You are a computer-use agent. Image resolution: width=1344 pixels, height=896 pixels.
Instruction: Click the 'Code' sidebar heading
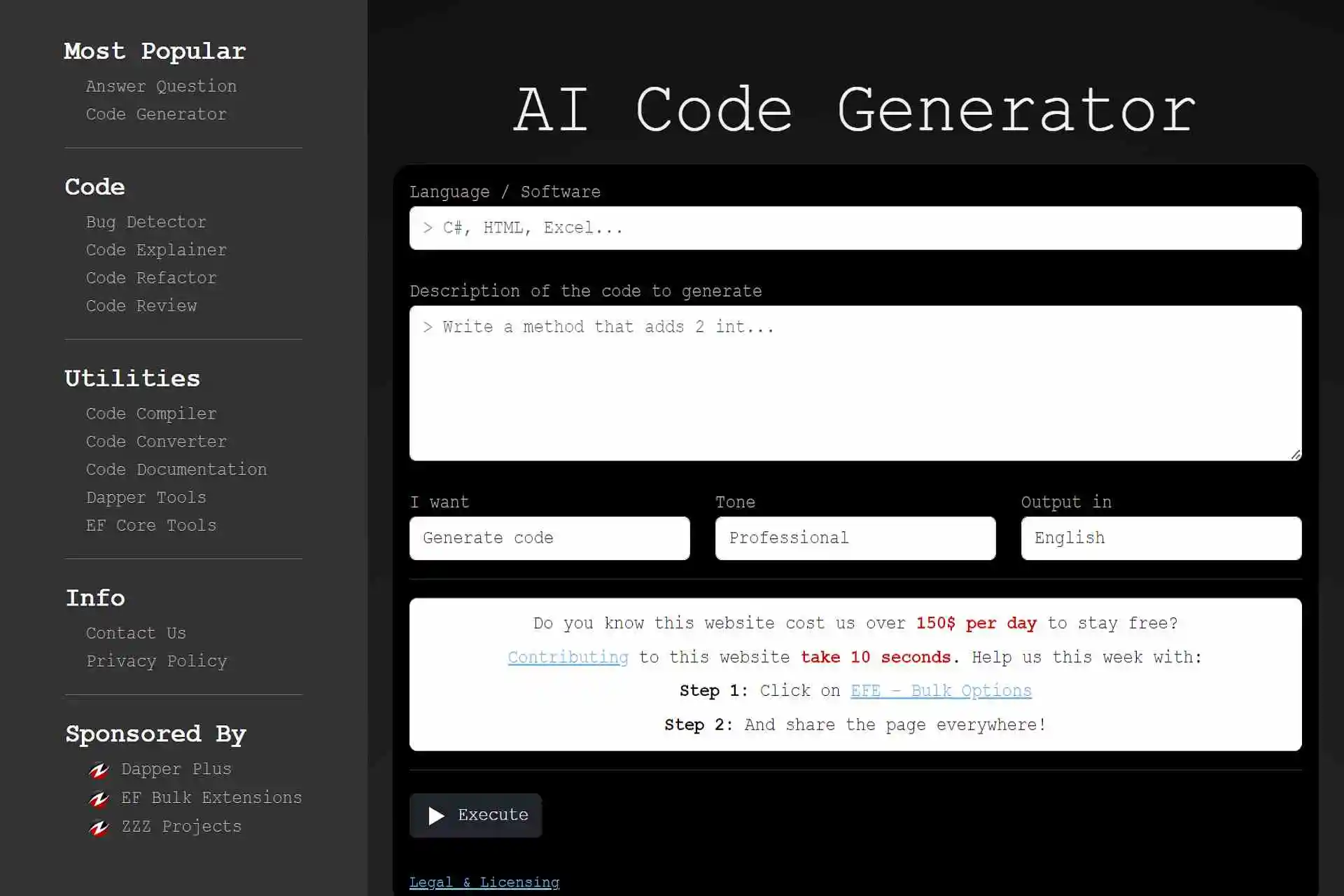94,187
